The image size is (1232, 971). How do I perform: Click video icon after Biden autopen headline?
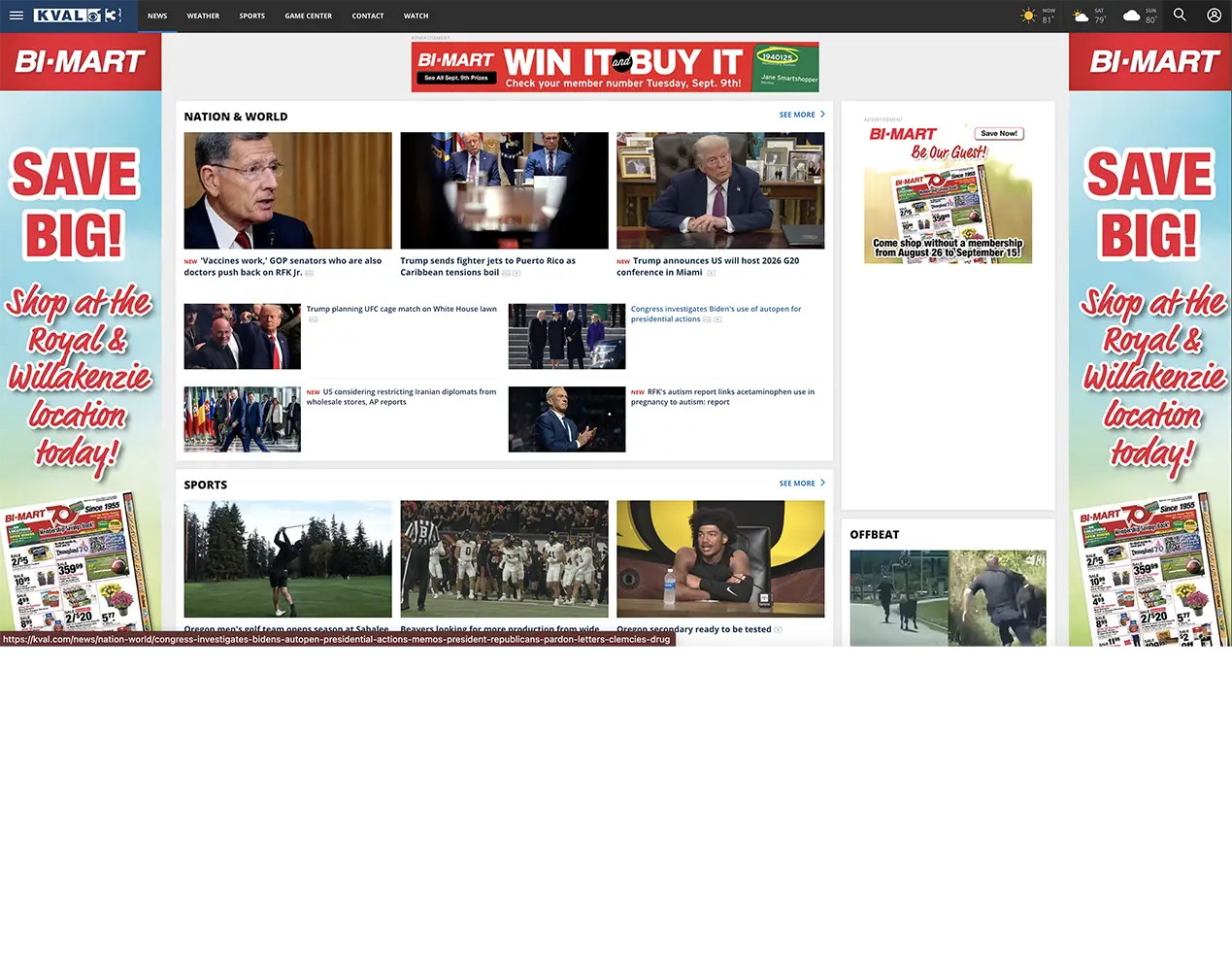pyautogui.click(x=717, y=319)
